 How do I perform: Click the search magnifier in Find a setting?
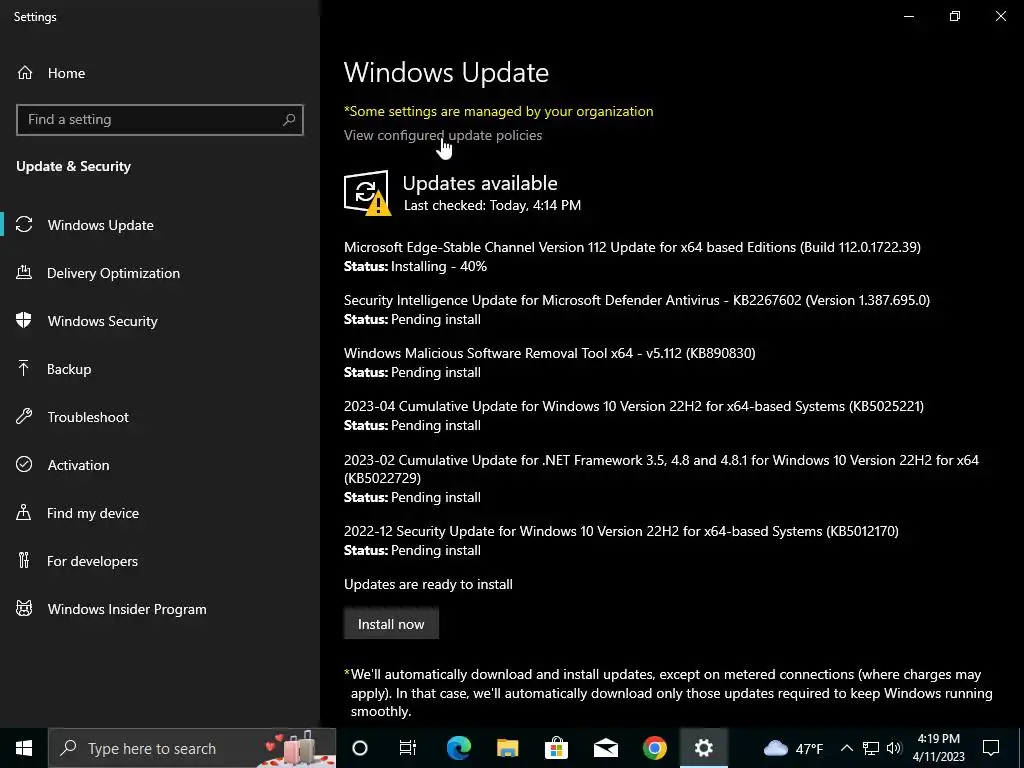coord(289,120)
